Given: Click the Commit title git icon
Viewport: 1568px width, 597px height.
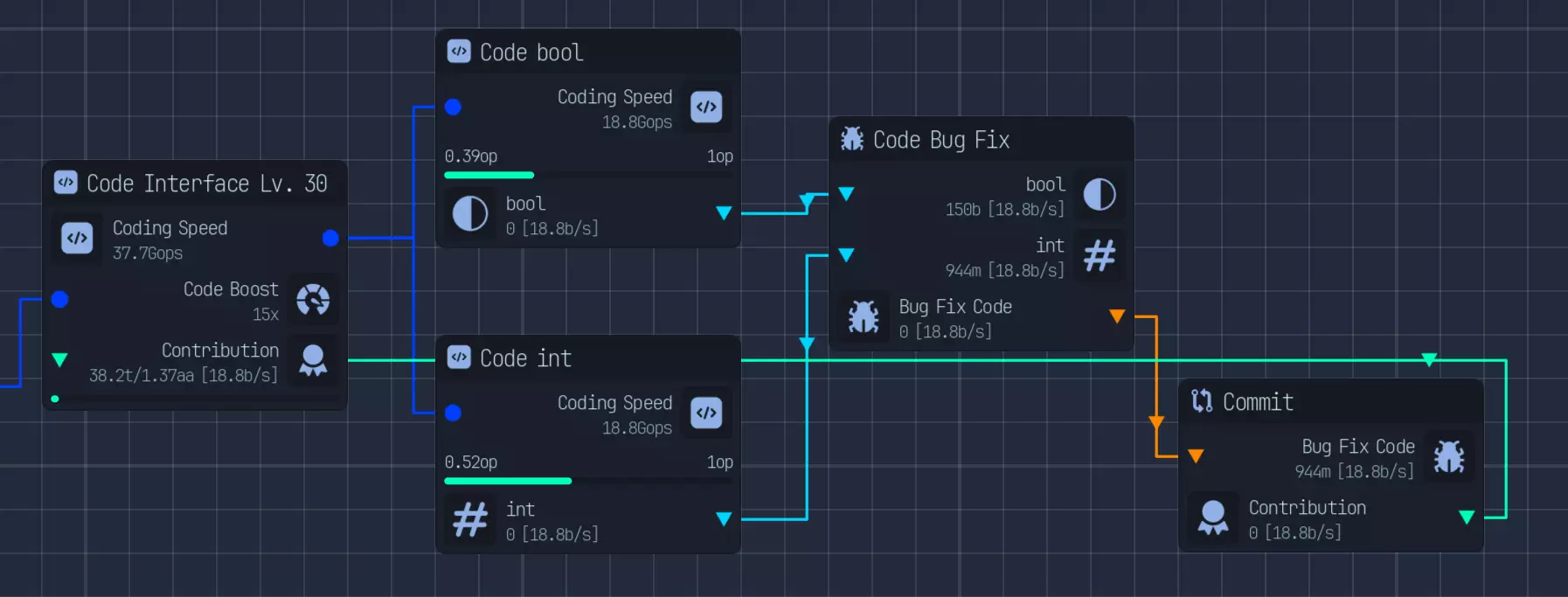Looking at the screenshot, I should point(1202,400).
